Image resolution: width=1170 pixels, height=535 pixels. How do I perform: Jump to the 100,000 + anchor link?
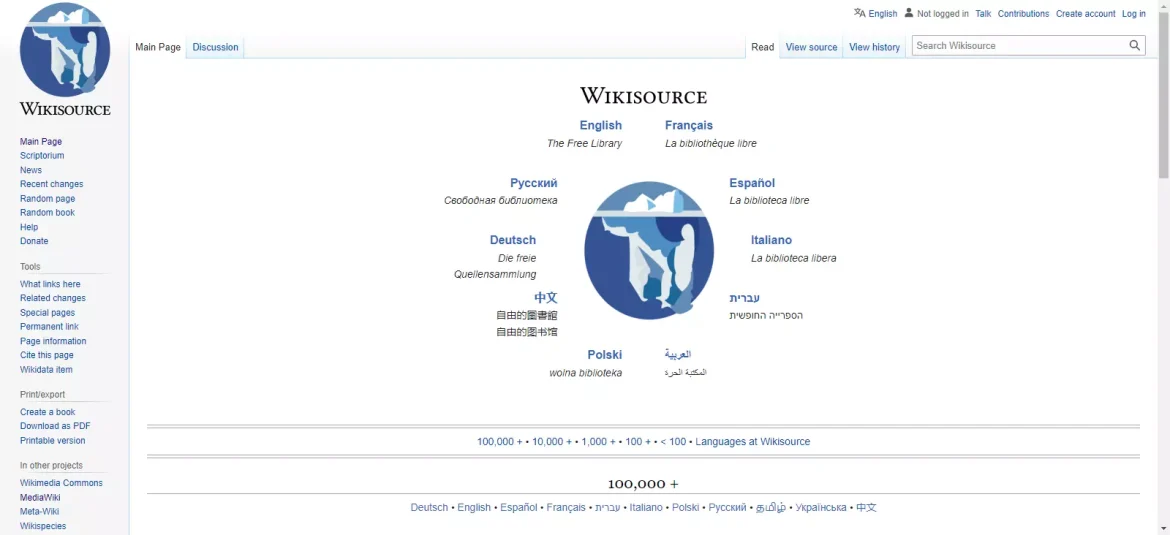[500, 442]
